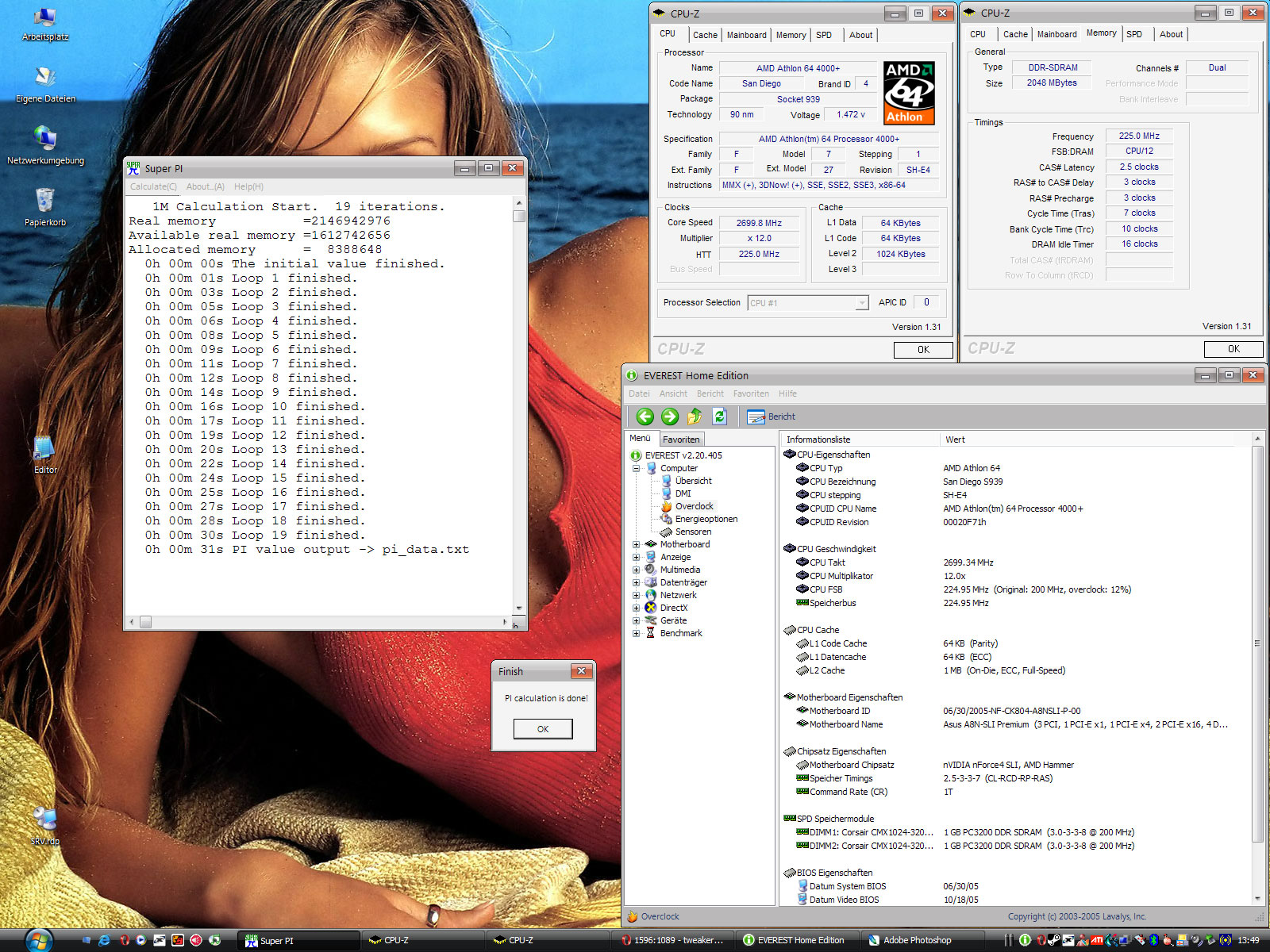Click the refresh icon in EVEREST toolbar
The height and width of the screenshot is (952, 1270).
(719, 416)
